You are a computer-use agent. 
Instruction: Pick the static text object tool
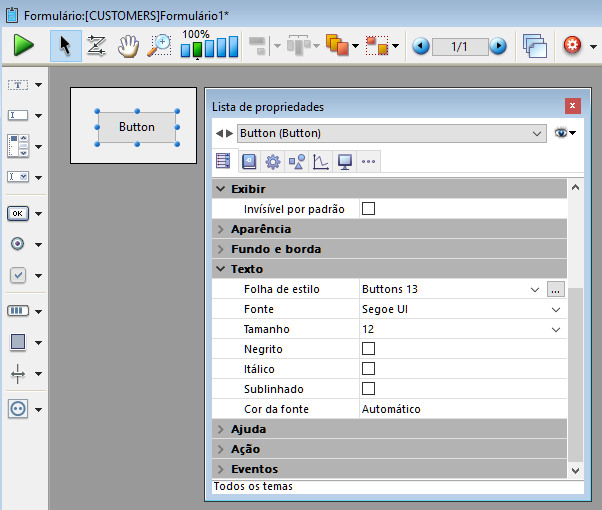pos(18,85)
